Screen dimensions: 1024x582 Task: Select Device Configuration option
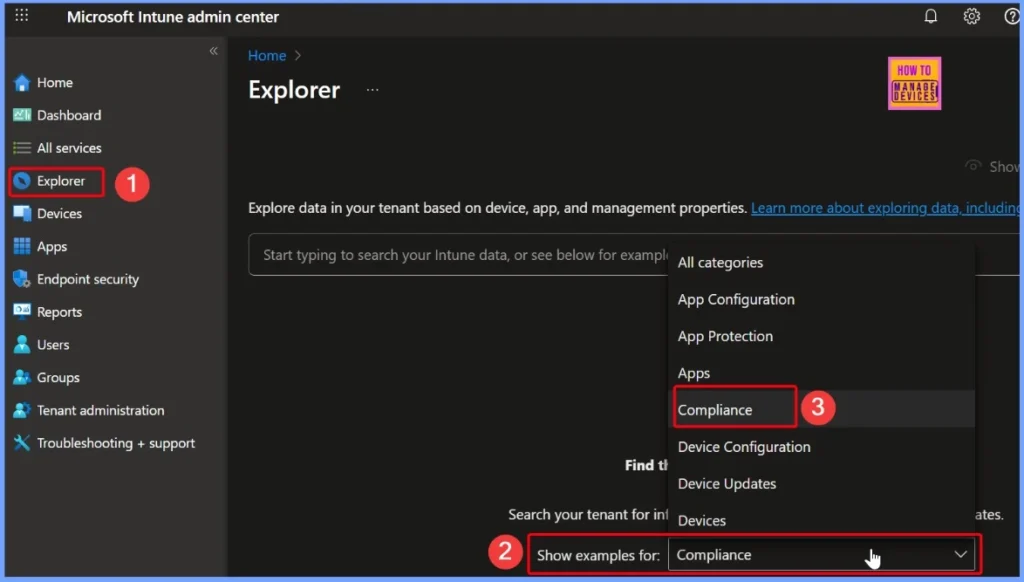(x=822, y=447)
